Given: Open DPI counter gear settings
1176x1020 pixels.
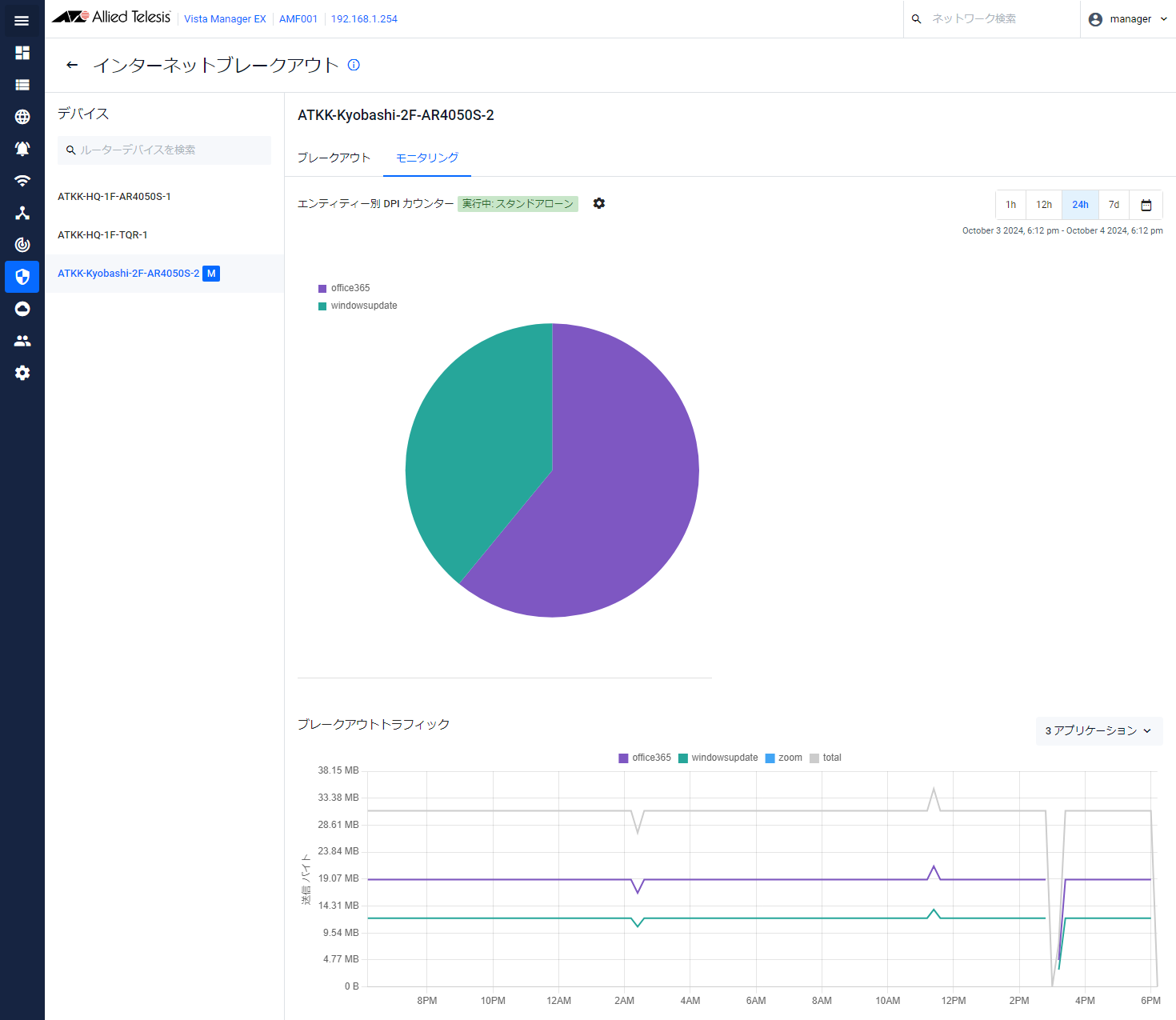Looking at the screenshot, I should (x=599, y=203).
